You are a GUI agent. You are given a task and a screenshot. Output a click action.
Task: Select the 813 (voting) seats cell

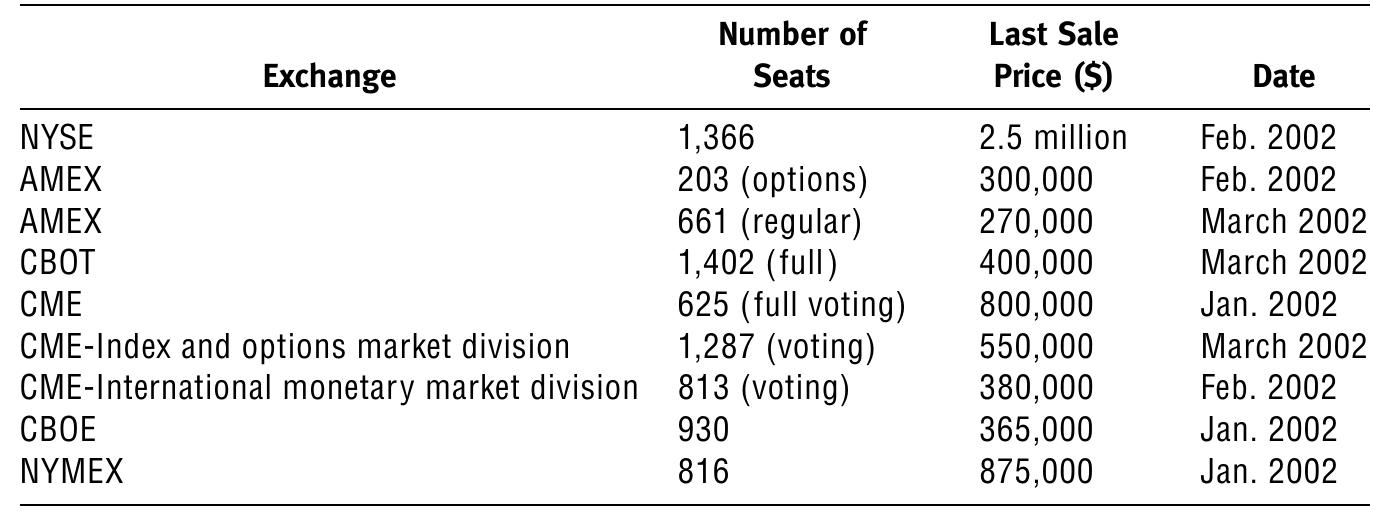[x=763, y=387]
